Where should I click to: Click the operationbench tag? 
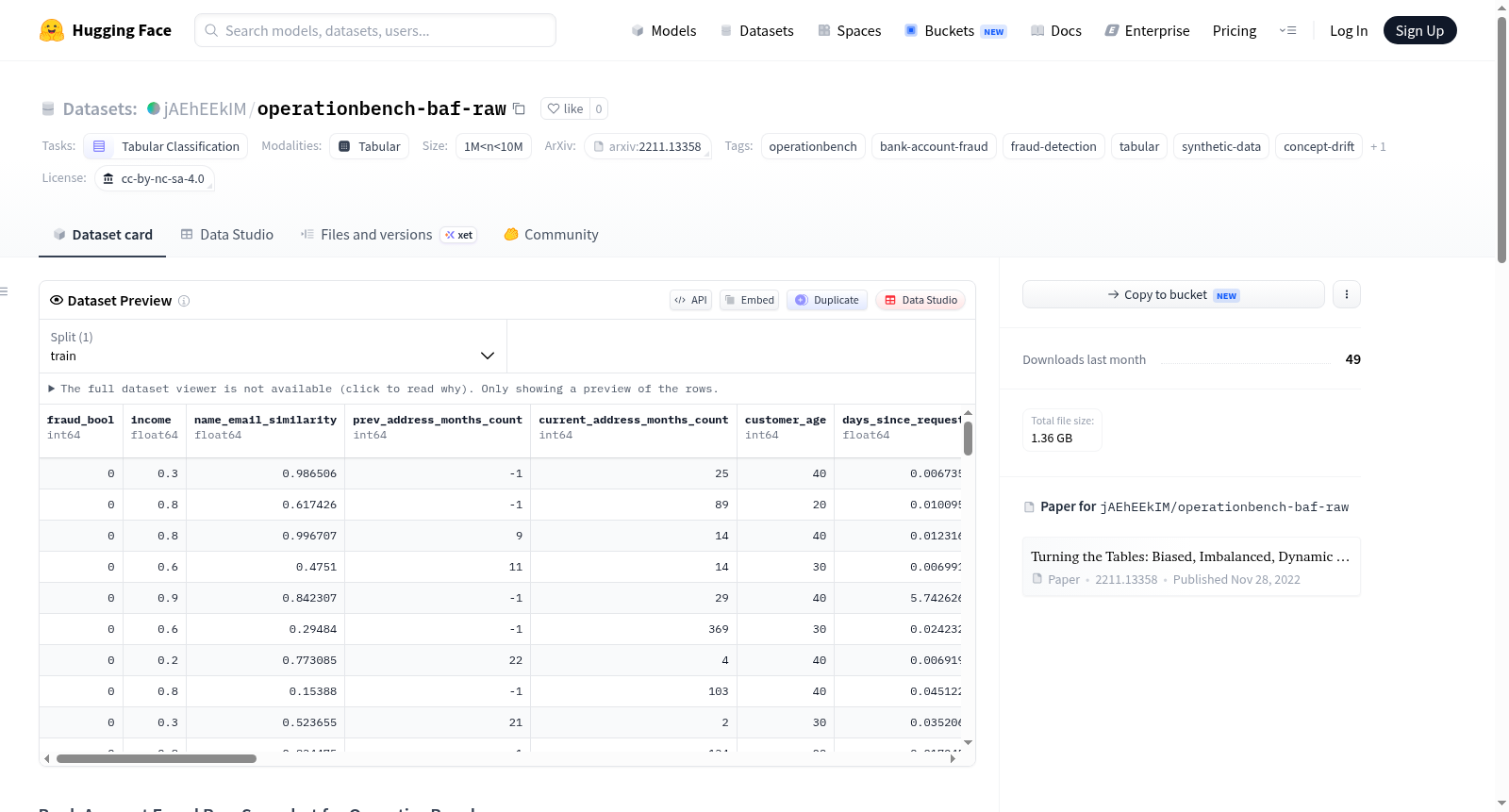coord(813,146)
